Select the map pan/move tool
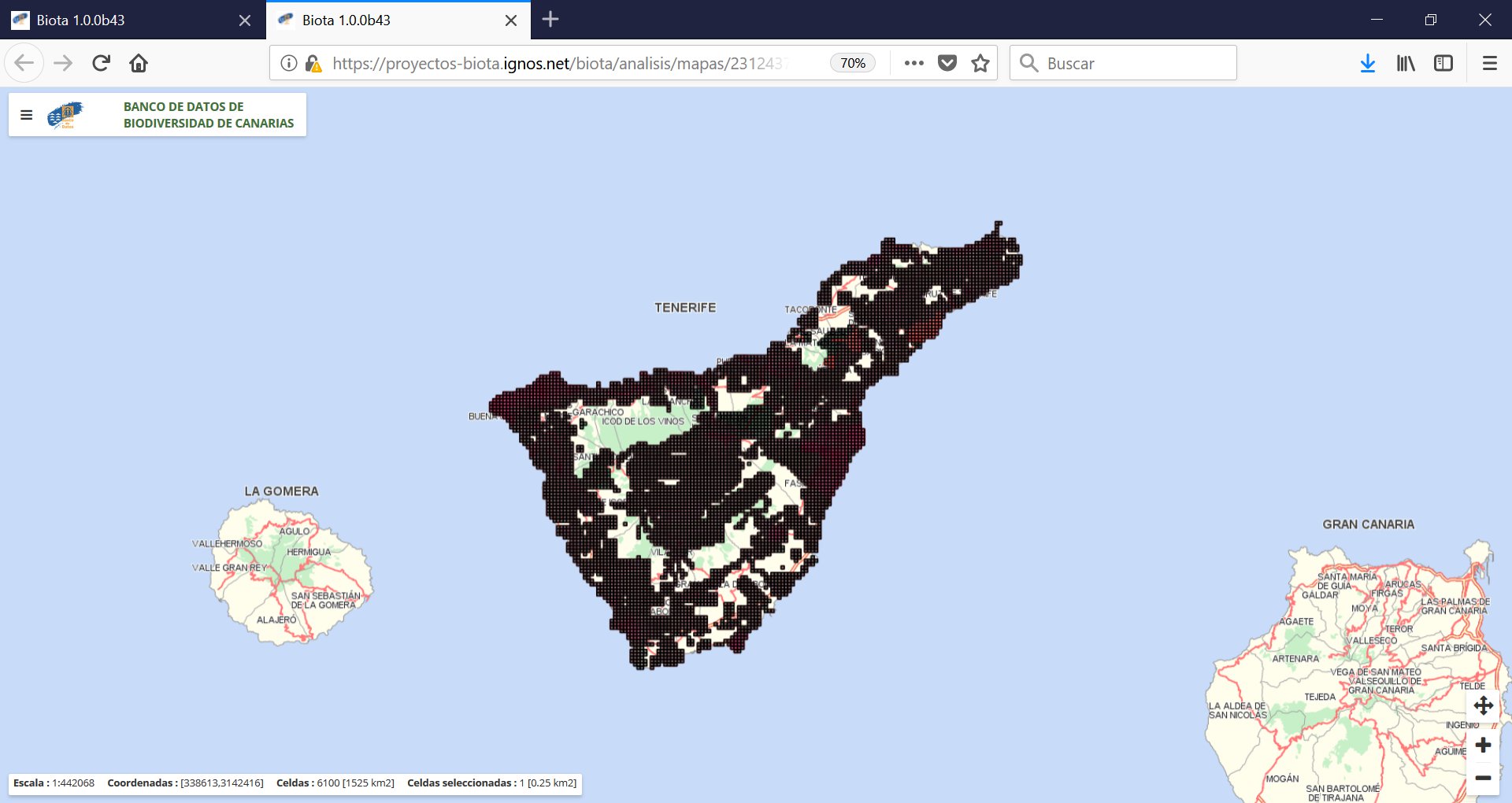 pyautogui.click(x=1484, y=705)
